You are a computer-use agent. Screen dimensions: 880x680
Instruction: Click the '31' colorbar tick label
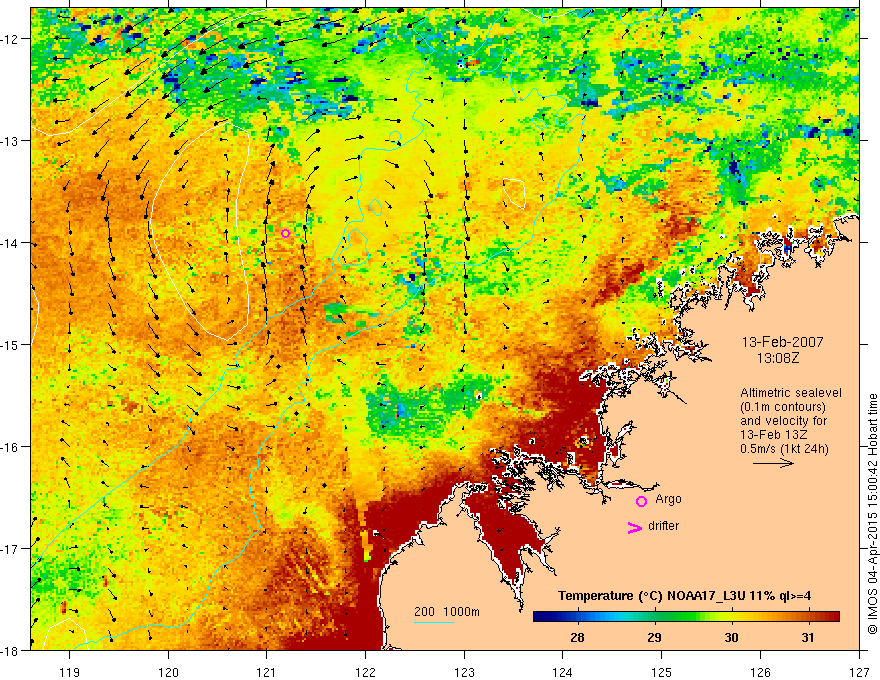point(808,637)
